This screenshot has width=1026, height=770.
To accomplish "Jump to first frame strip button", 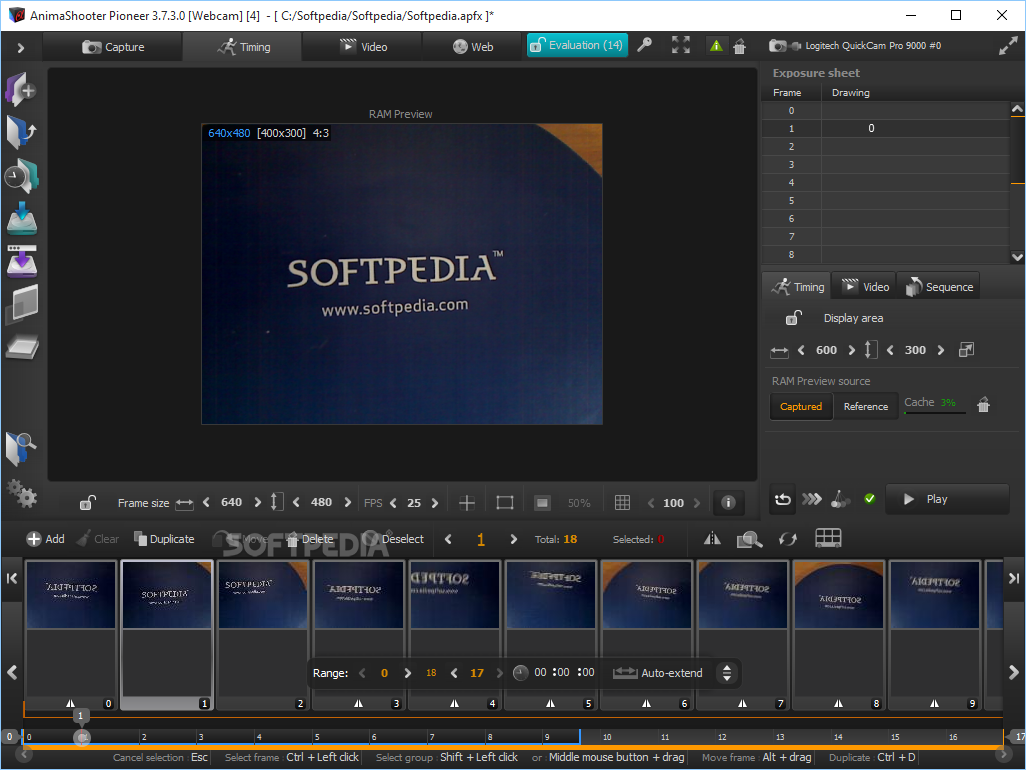I will pyautogui.click(x=12, y=578).
